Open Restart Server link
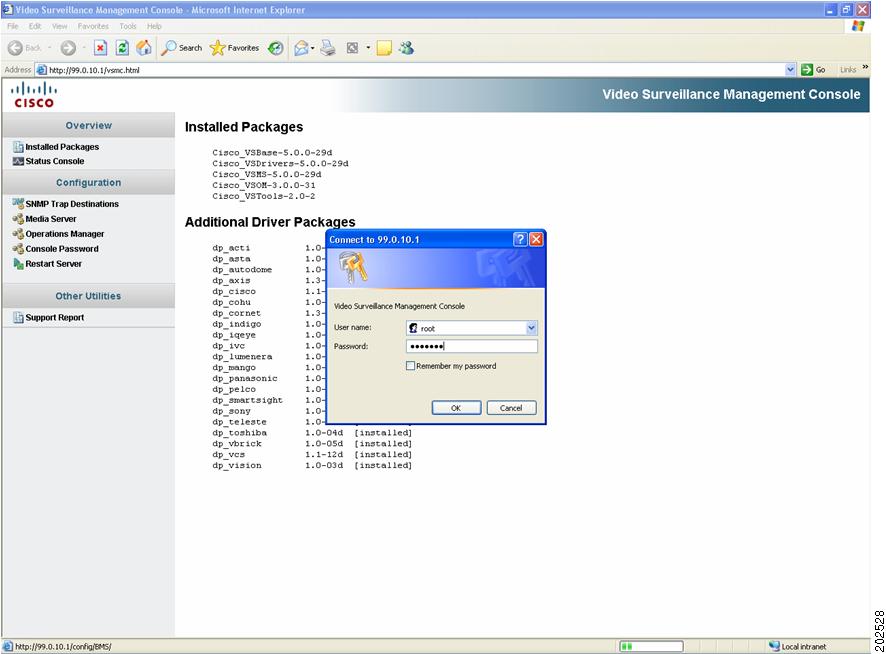The image size is (886, 654). pyautogui.click(x=54, y=263)
